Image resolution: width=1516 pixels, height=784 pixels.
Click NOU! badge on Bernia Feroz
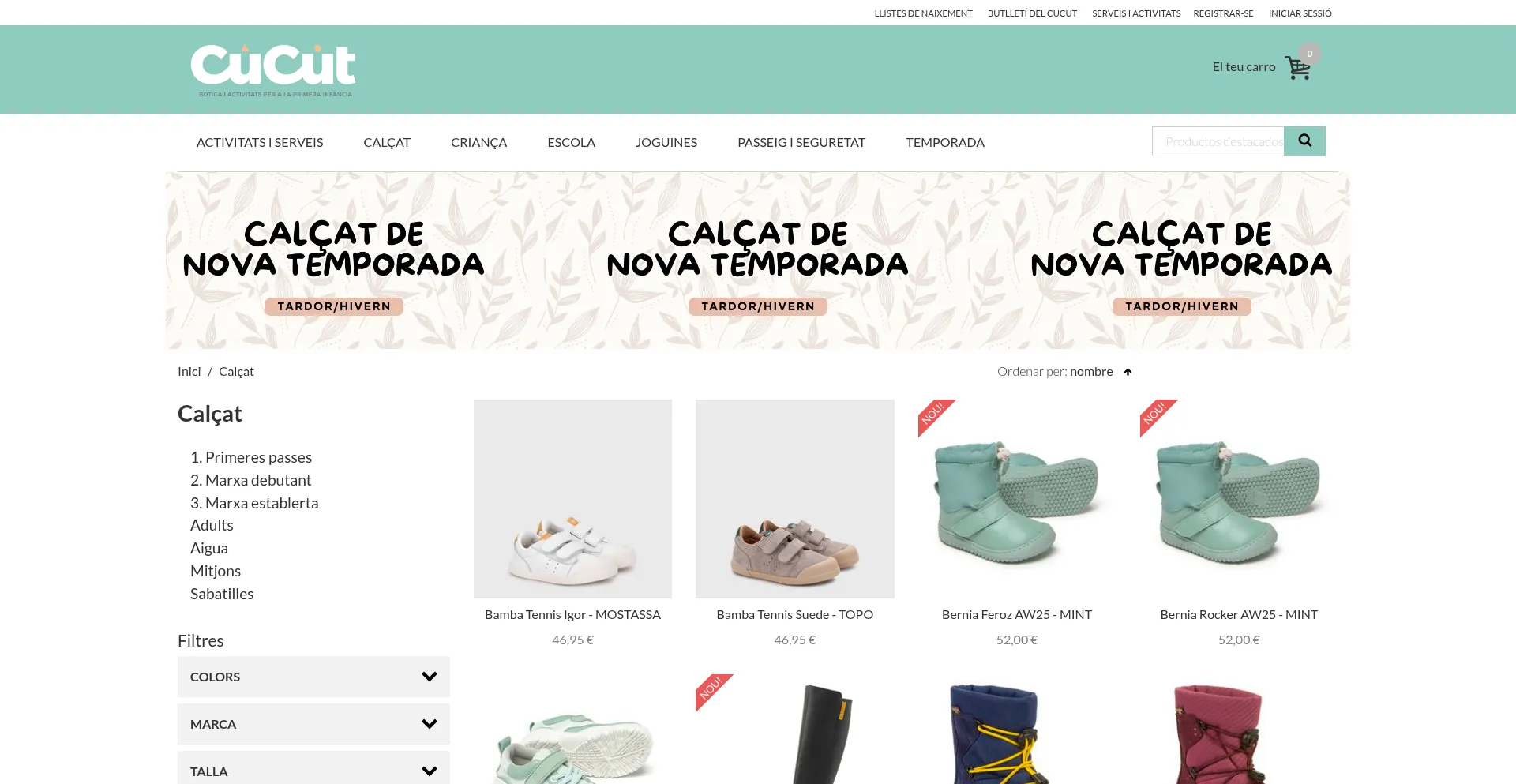coord(935,415)
